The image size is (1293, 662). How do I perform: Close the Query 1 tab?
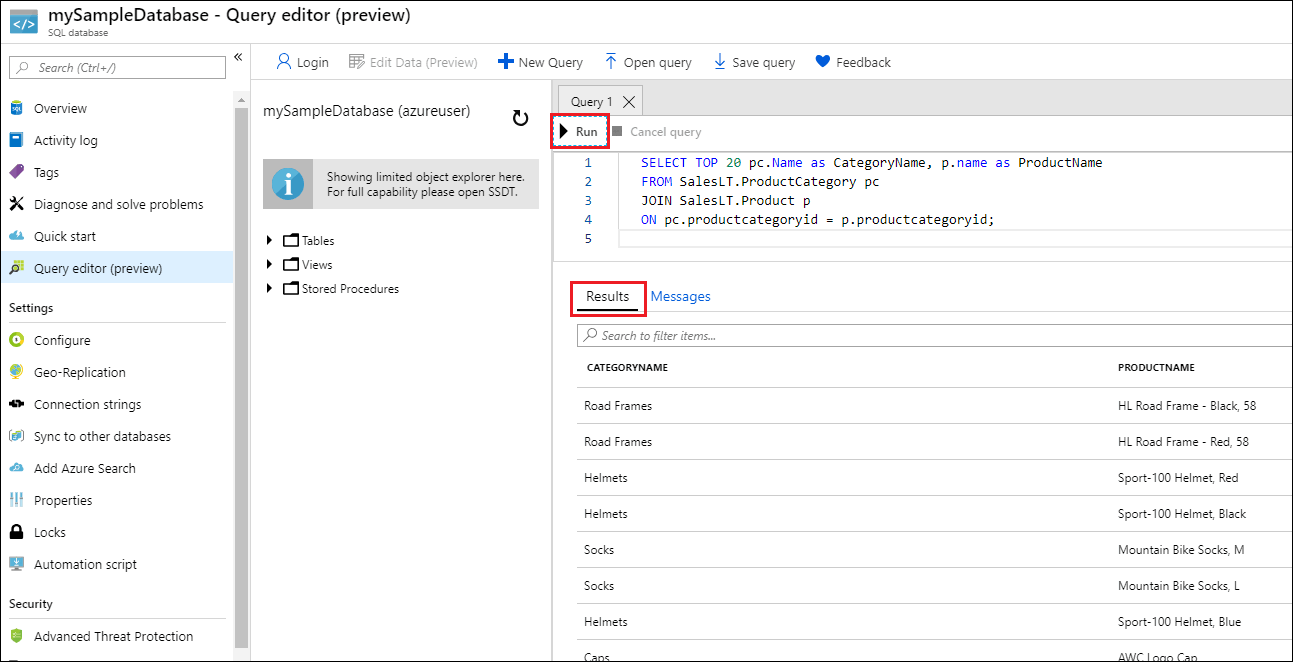[628, 102]
